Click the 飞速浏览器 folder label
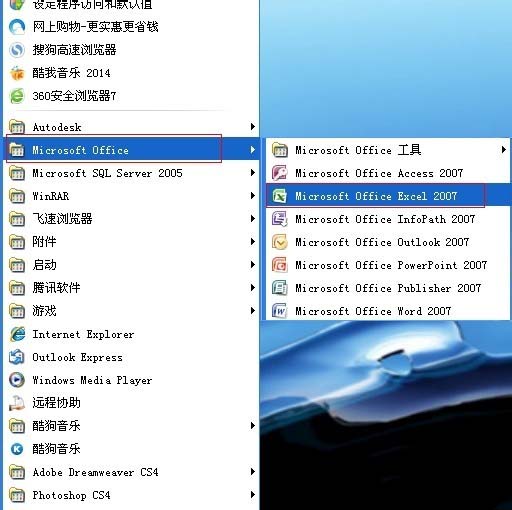512x510 pixels. coord(62,219)
